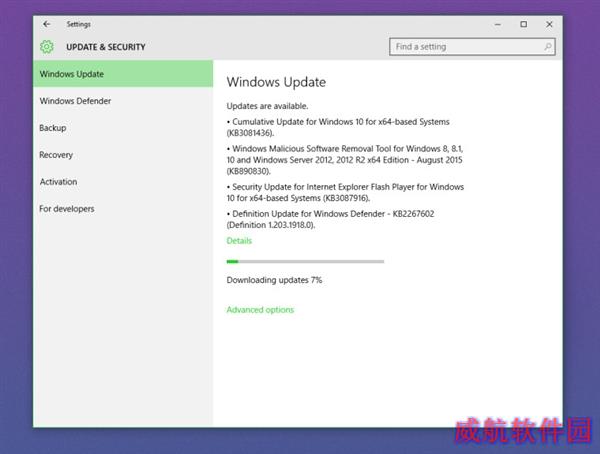Viewport: 600px width, 454px height.
Task: Close the Settings window
Action: click(549, 24)
